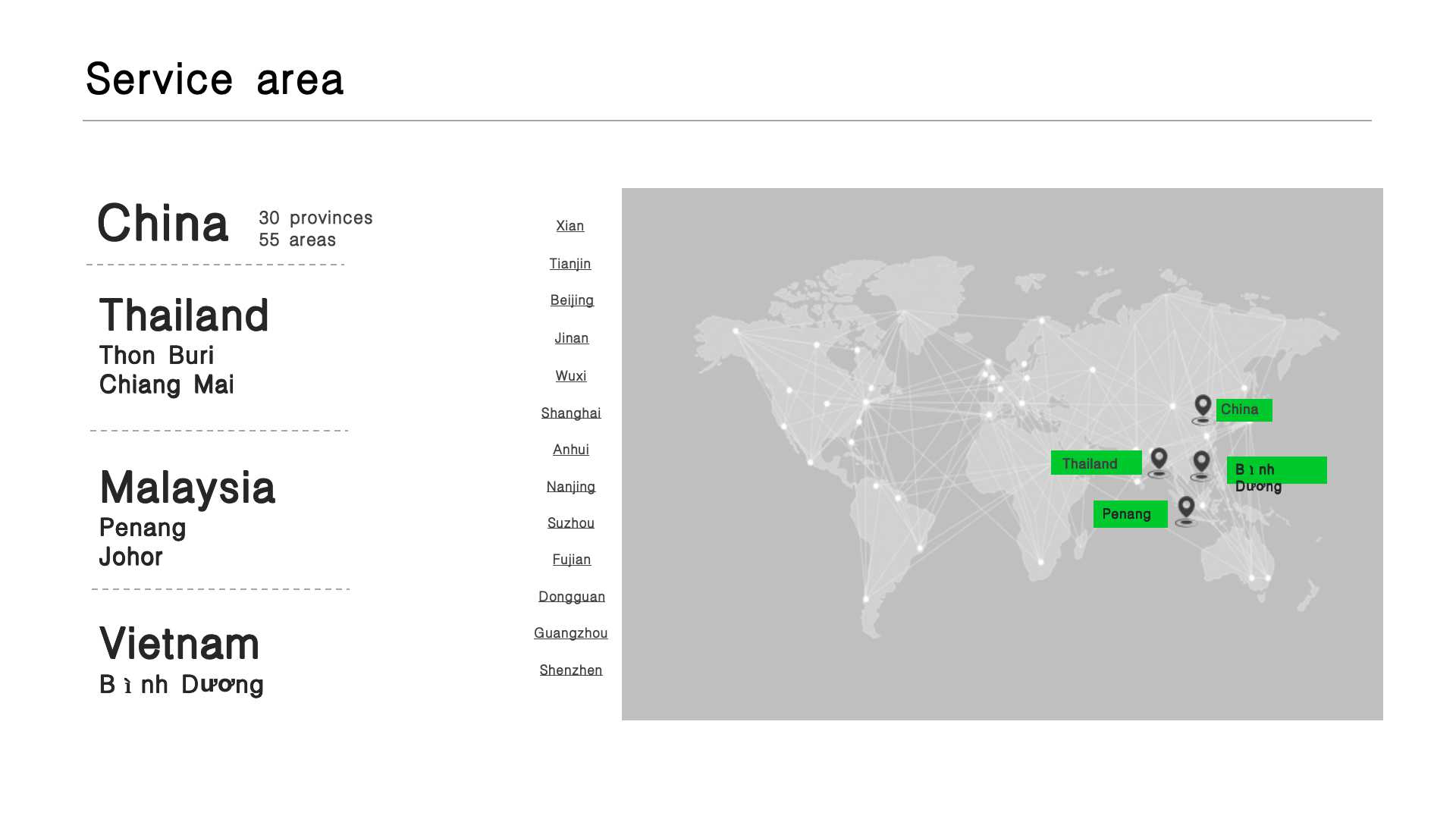Click the green Penang map label
1456x819 pixels.
click(1130, 514)
